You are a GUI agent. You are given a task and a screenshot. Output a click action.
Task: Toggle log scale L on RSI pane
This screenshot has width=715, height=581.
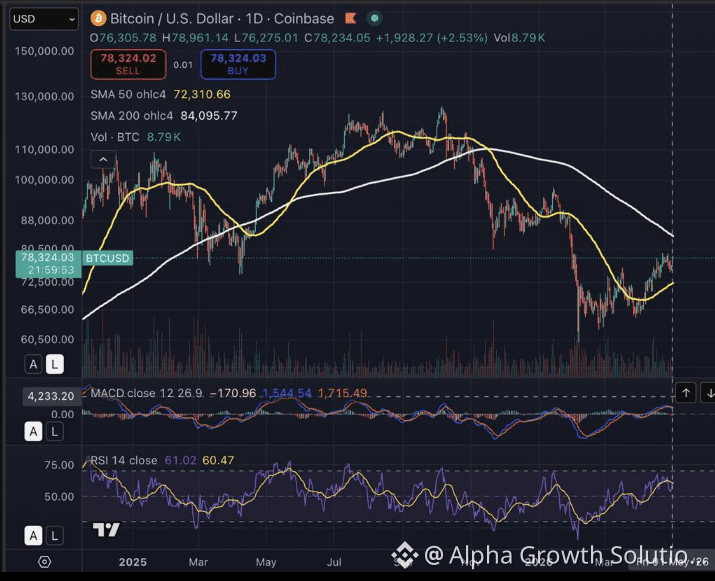tap(55, 536)
